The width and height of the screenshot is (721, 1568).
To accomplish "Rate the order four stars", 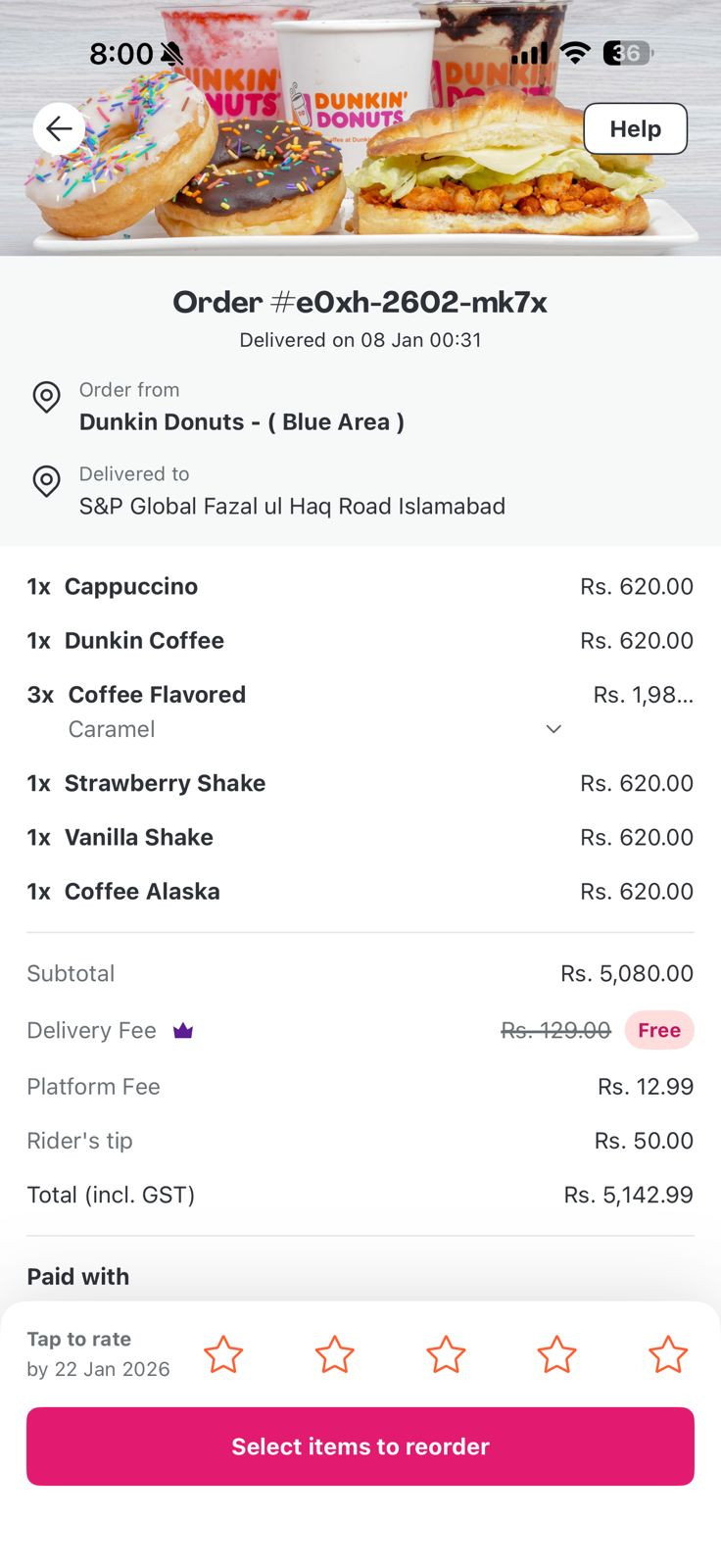I will 556,1354.
